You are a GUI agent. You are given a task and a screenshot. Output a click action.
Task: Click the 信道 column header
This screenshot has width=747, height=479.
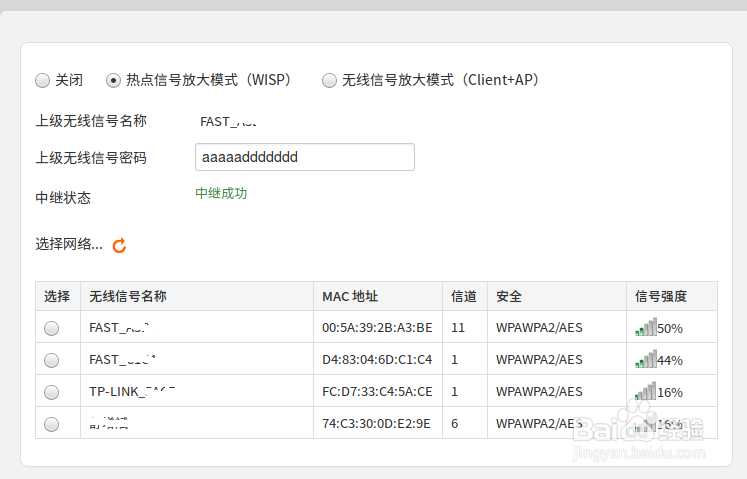tap(464, 296)
